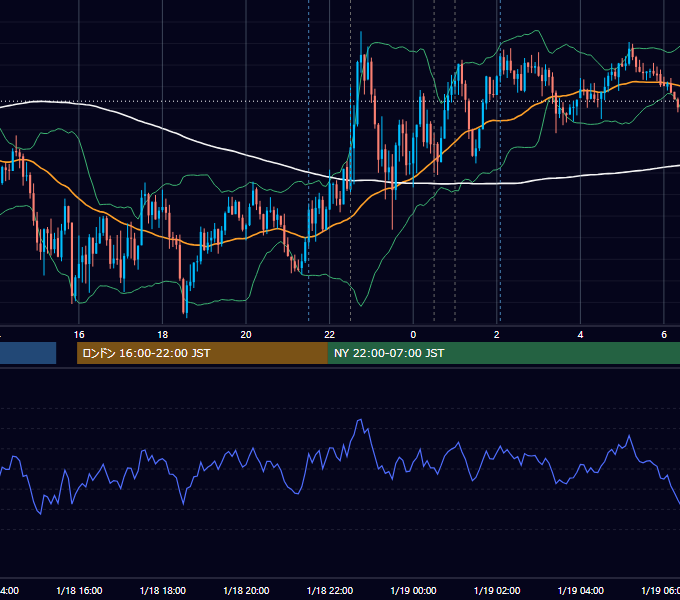Screen dimensions: 680x600
Task: Click hour label 16 on upper axis
Action: click(79, 334)
